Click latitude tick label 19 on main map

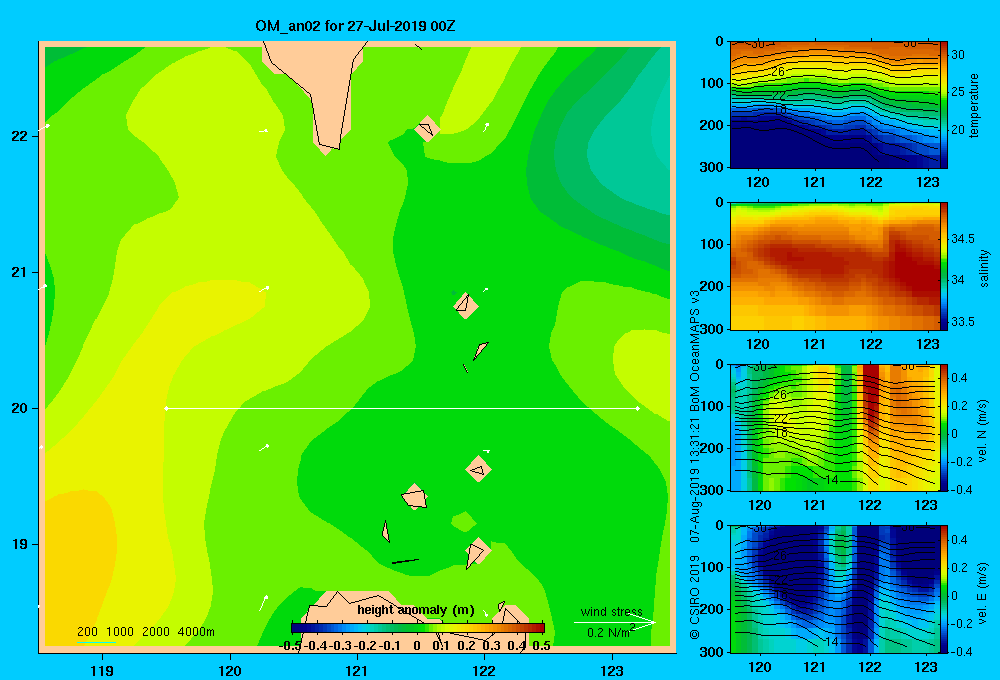click(20, 544)
